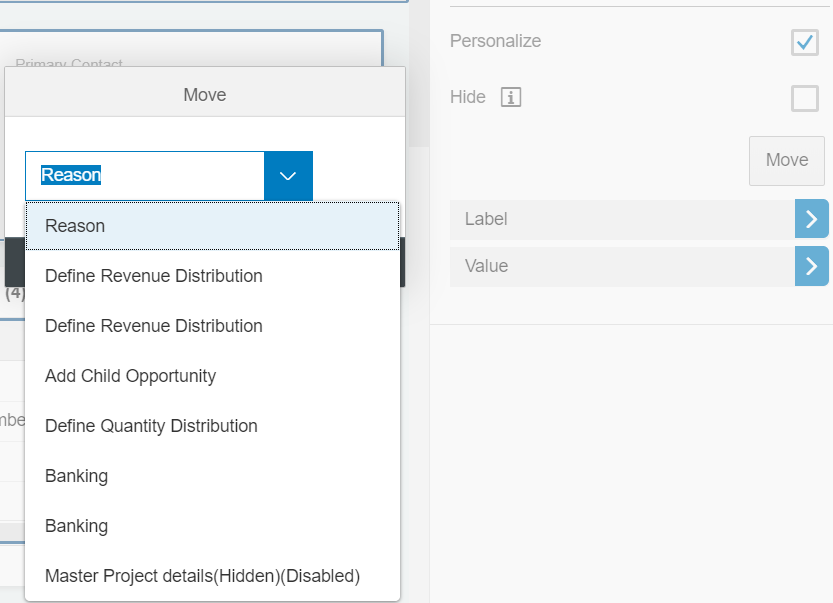Choose Define Revenue Distribution directly below Reason
Image resolution: width=833 pixels, height=603 pixels.
212,276
